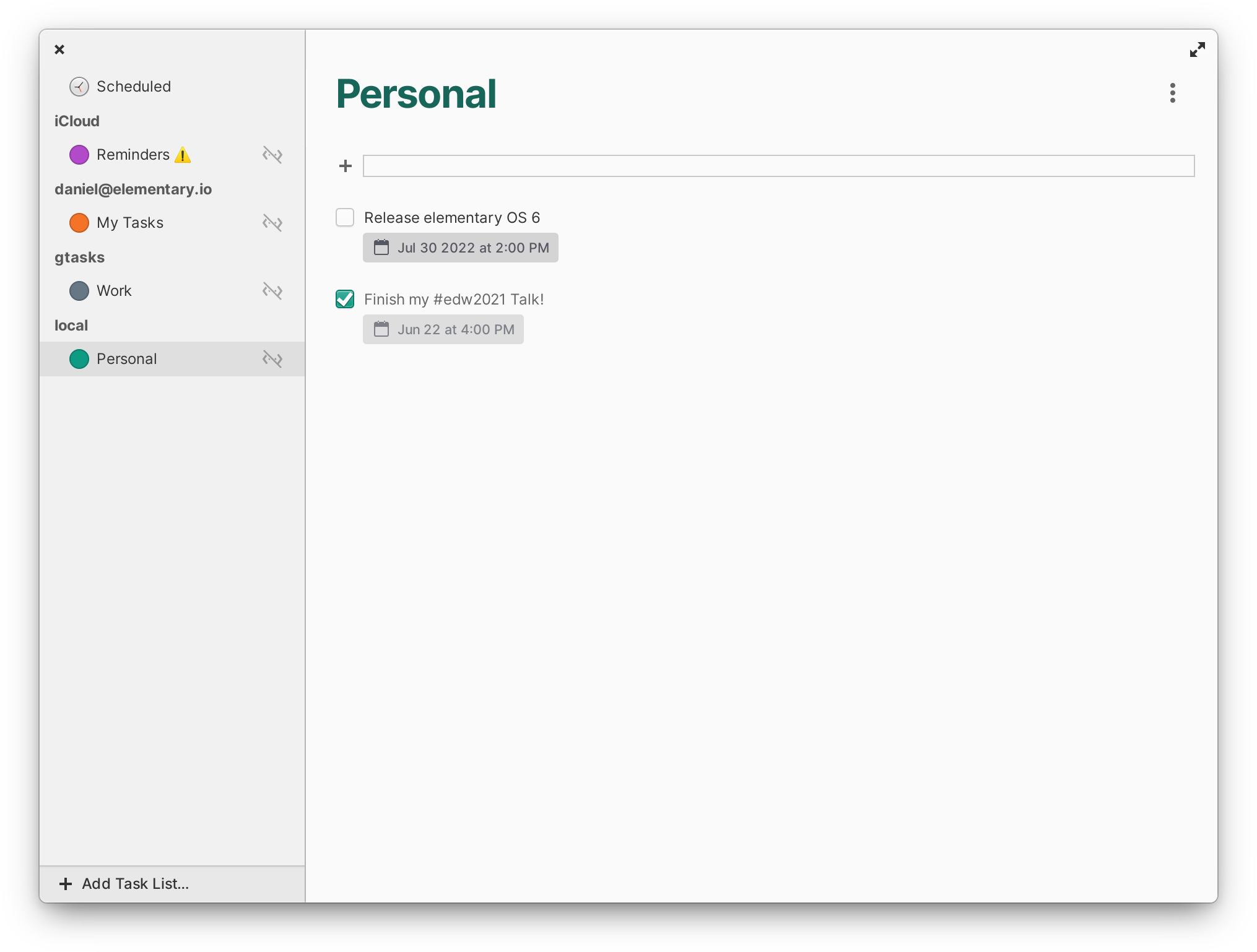1257x952 pixels.
Task: Enable the new task input checkbox
Action: pyautogui.click(x=345, y=166)
